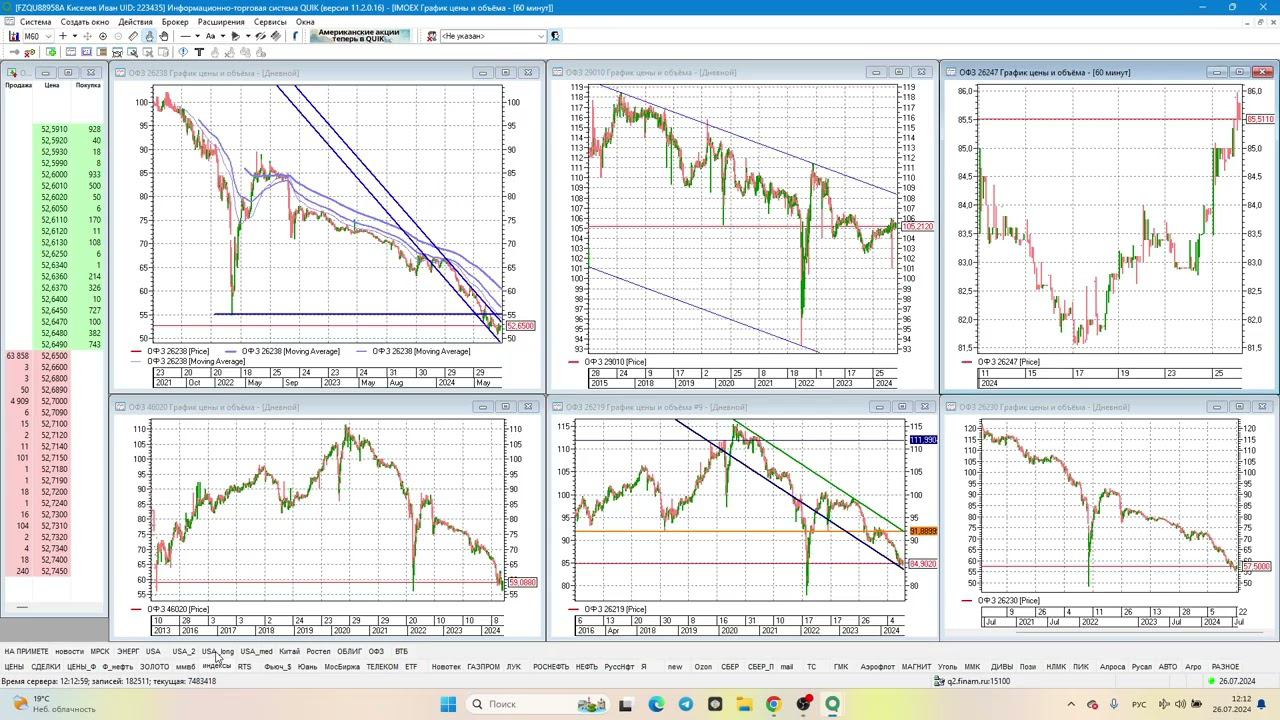Switch to the ВТБ tab
The width and height of the screenshot is (1280, 720).
(x=401, y=651)
